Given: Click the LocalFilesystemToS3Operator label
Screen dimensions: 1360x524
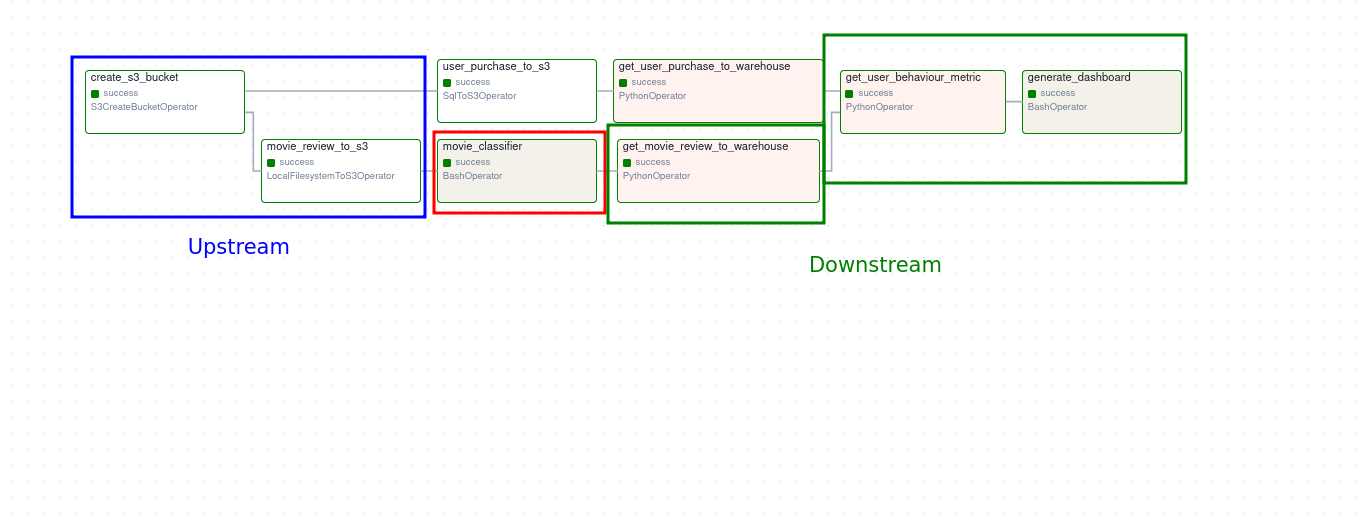Looking at the screenshot, I should point(330,176).
